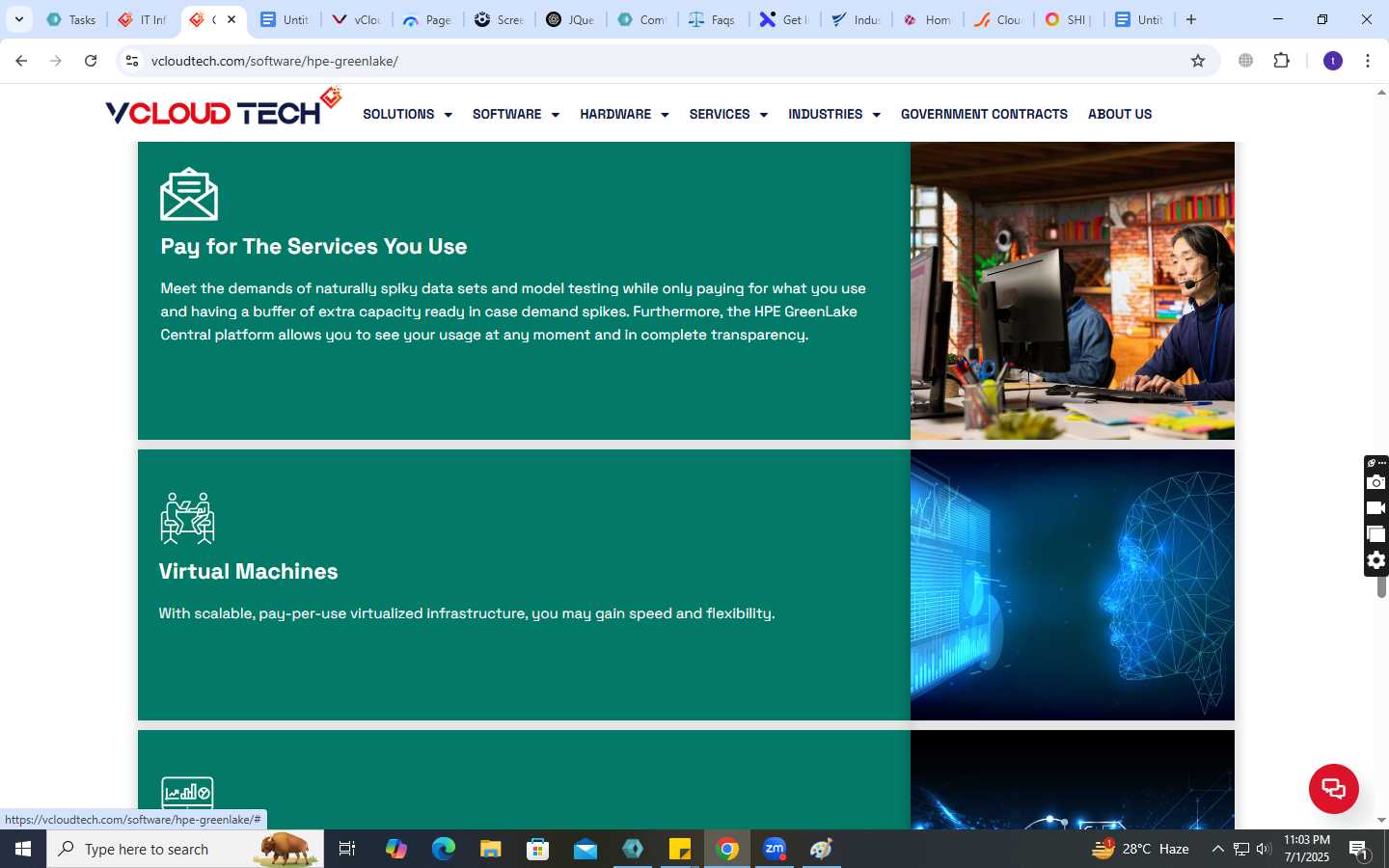
Task: Click the video record icon on side widget
Action: click(x=1376, y=508)
